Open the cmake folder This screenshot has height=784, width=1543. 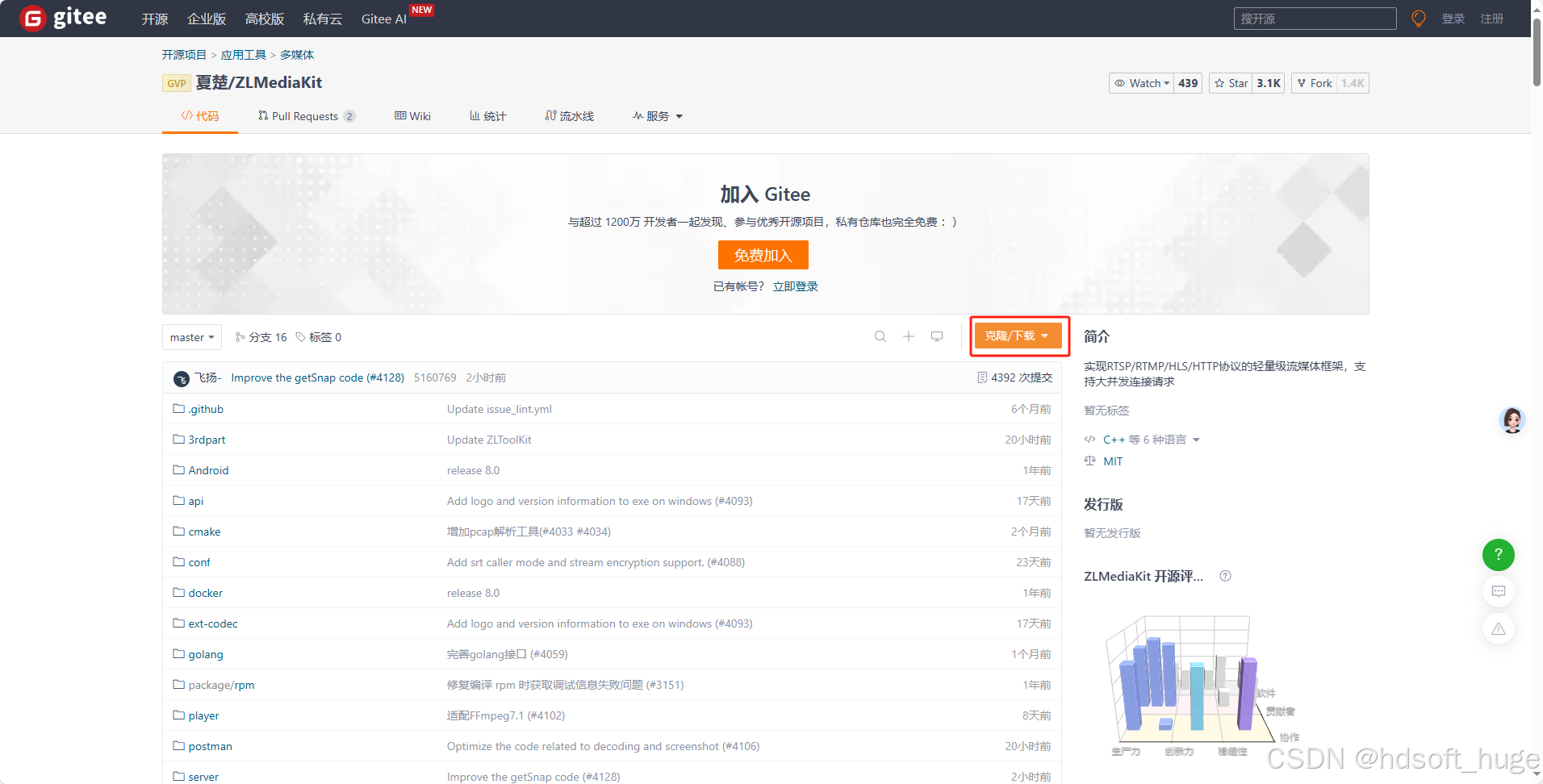click(x=205, y=532)
